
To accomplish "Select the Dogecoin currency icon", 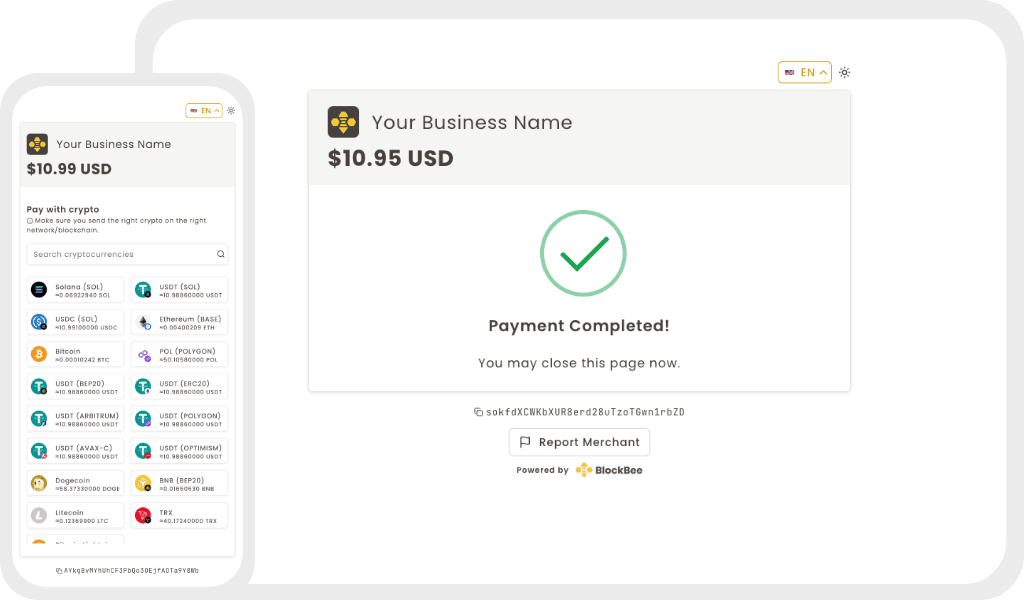I will (39, 482).
